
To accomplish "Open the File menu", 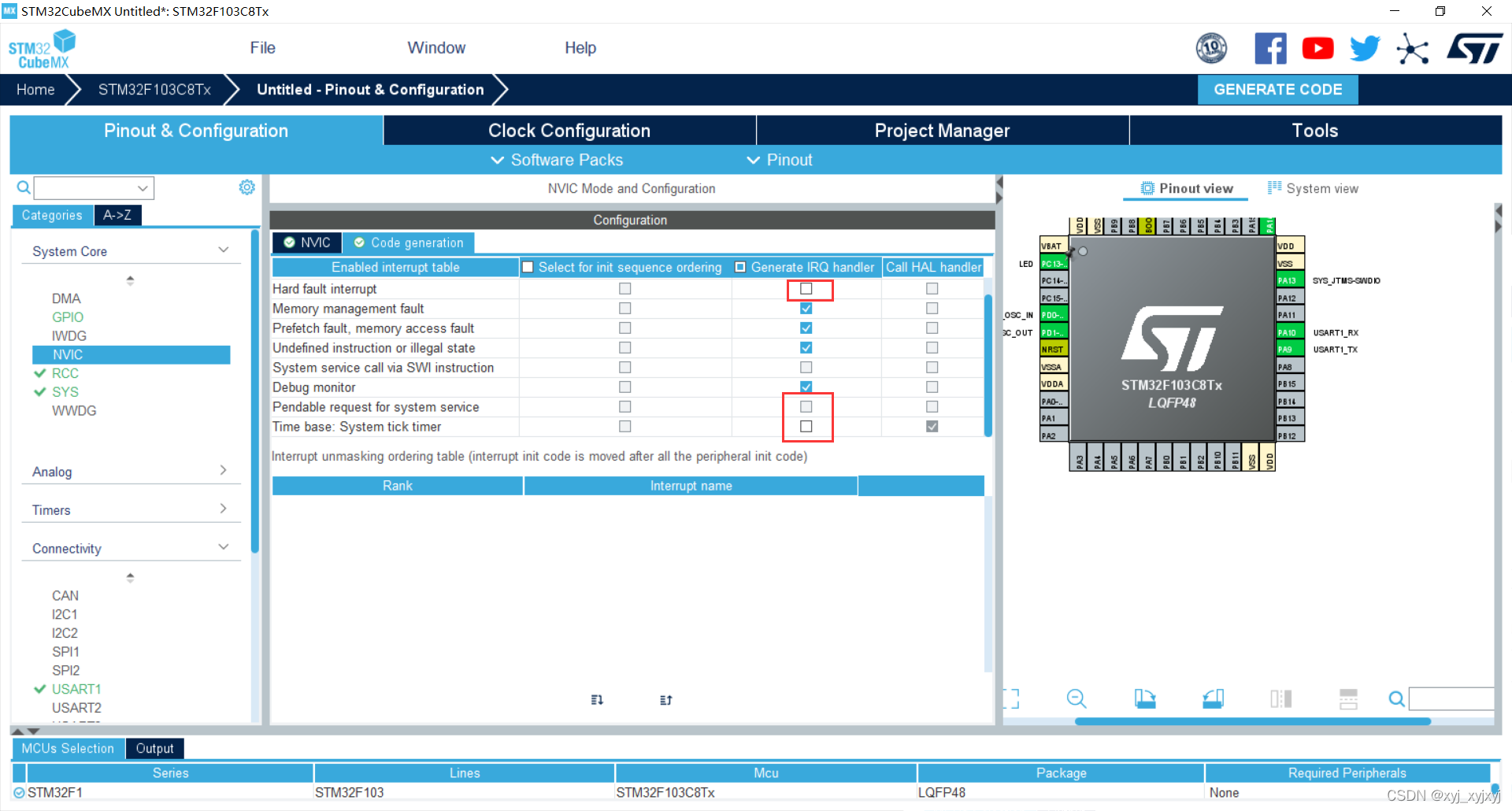I will pos(262,48).
